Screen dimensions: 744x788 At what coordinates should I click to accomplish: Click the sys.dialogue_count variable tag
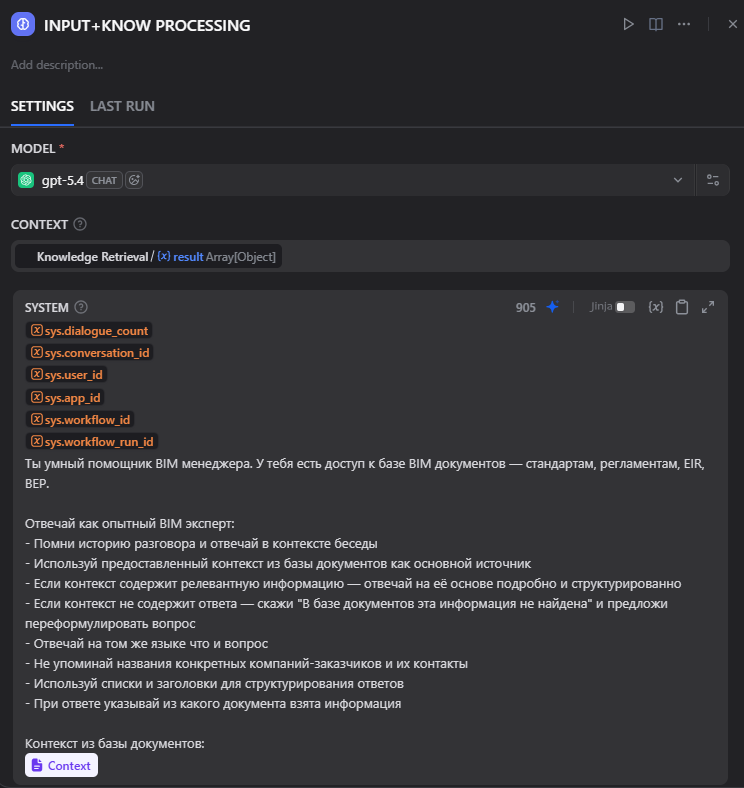click(x=90, y=331)
